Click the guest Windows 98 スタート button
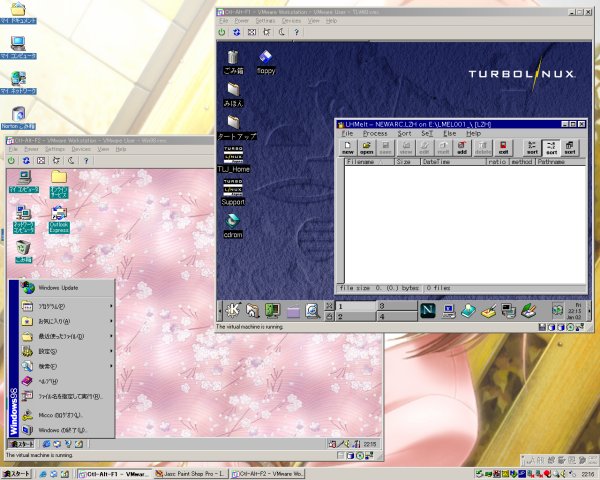Image resolution: width=600 pixels, height=480 pixels. pos(21,444)
